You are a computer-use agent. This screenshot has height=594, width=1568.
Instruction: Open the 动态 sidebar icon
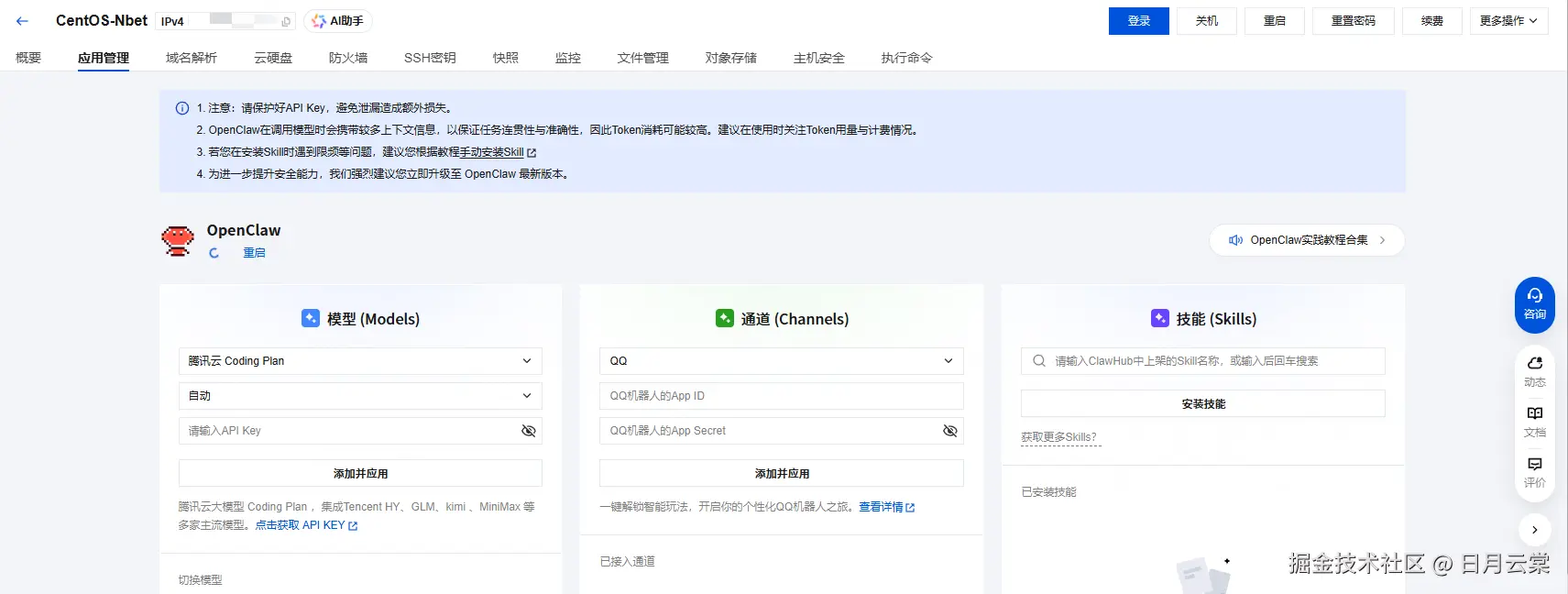coord(1535,371)
